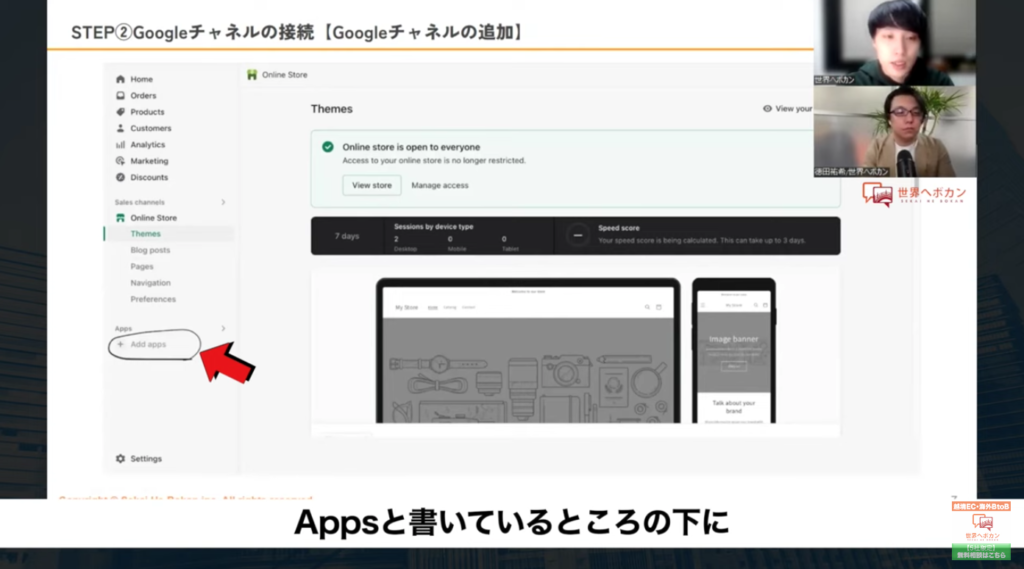This screenshot has width=1024, height=569.
Task: Click the top presenter webcam video
Action: point(895,42)
